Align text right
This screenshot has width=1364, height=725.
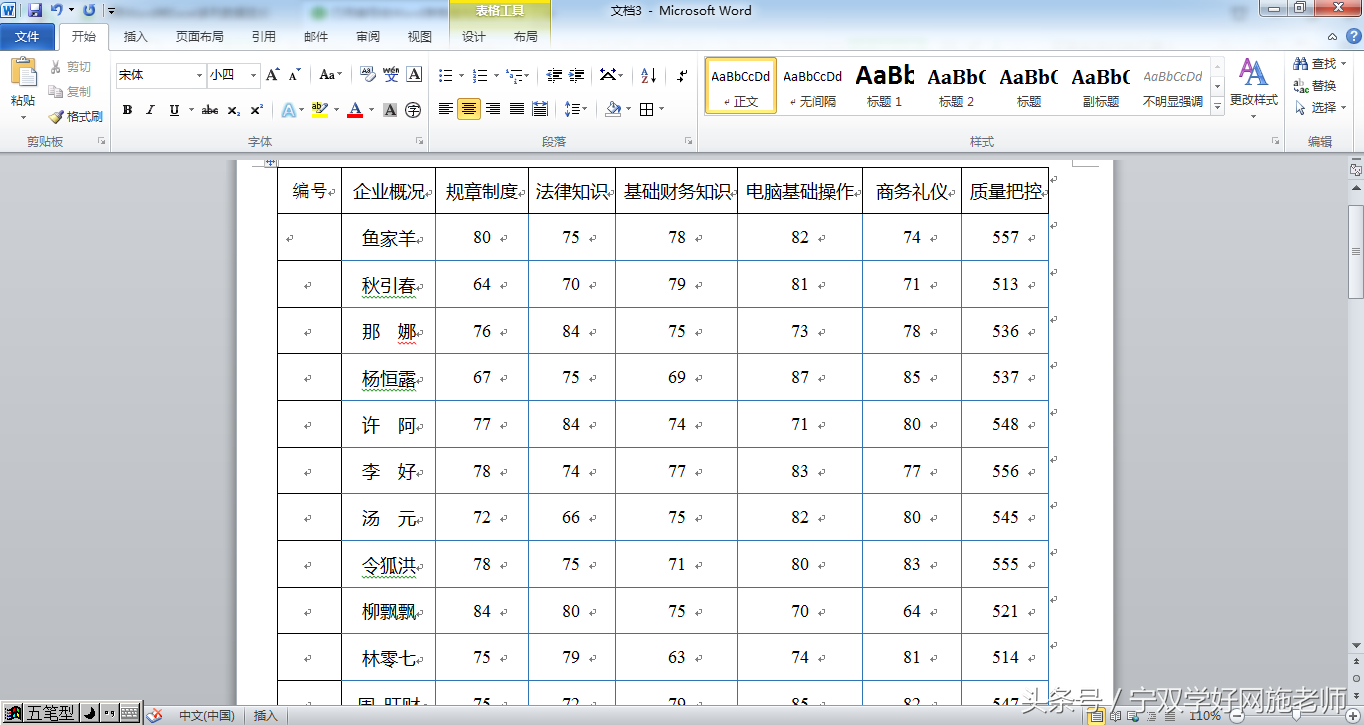coord(493,109)
